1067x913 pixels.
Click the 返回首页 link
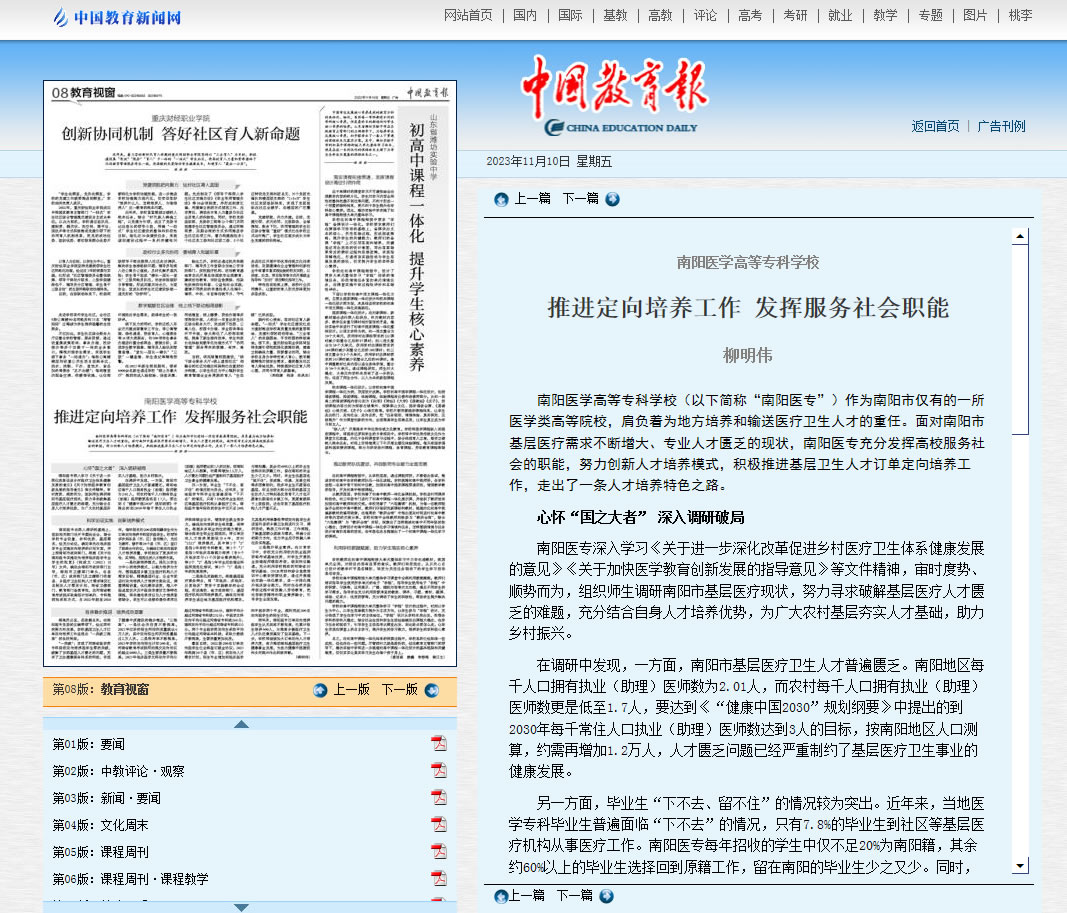tap(935, 126)
